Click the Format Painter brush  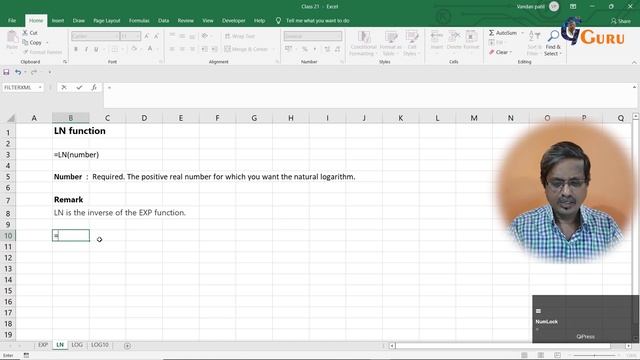pyautogui.click(x=26, y=52)
